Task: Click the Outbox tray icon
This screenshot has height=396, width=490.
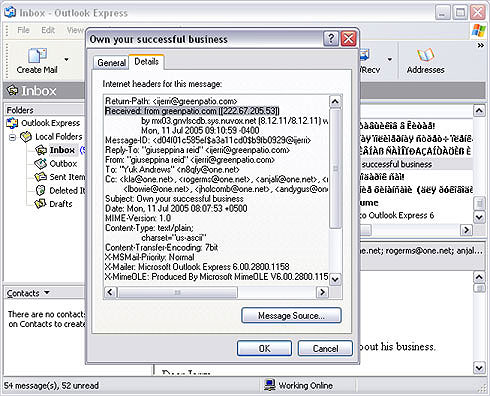Action: 41,164
